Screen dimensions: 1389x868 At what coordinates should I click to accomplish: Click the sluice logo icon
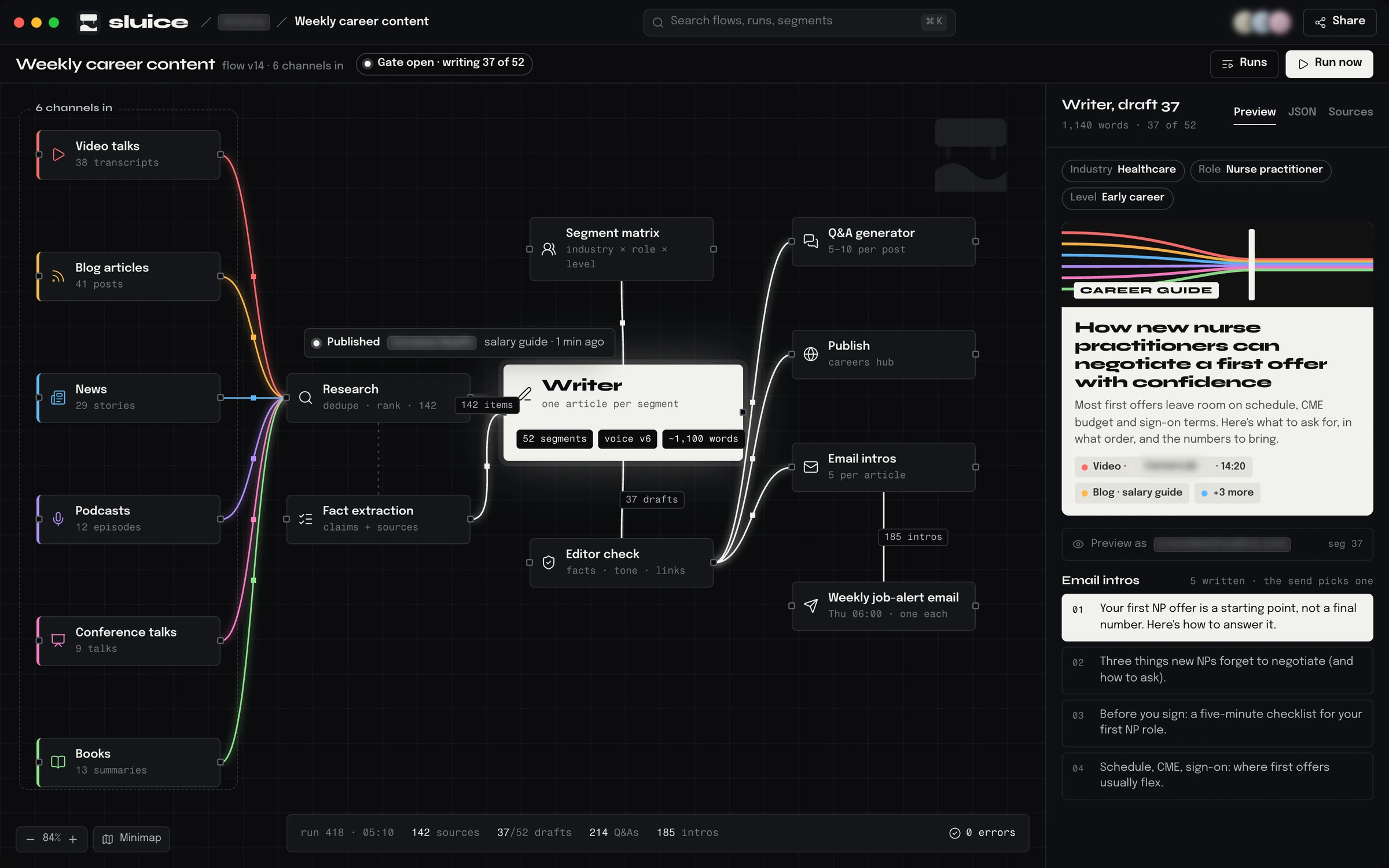pos(88,22)
